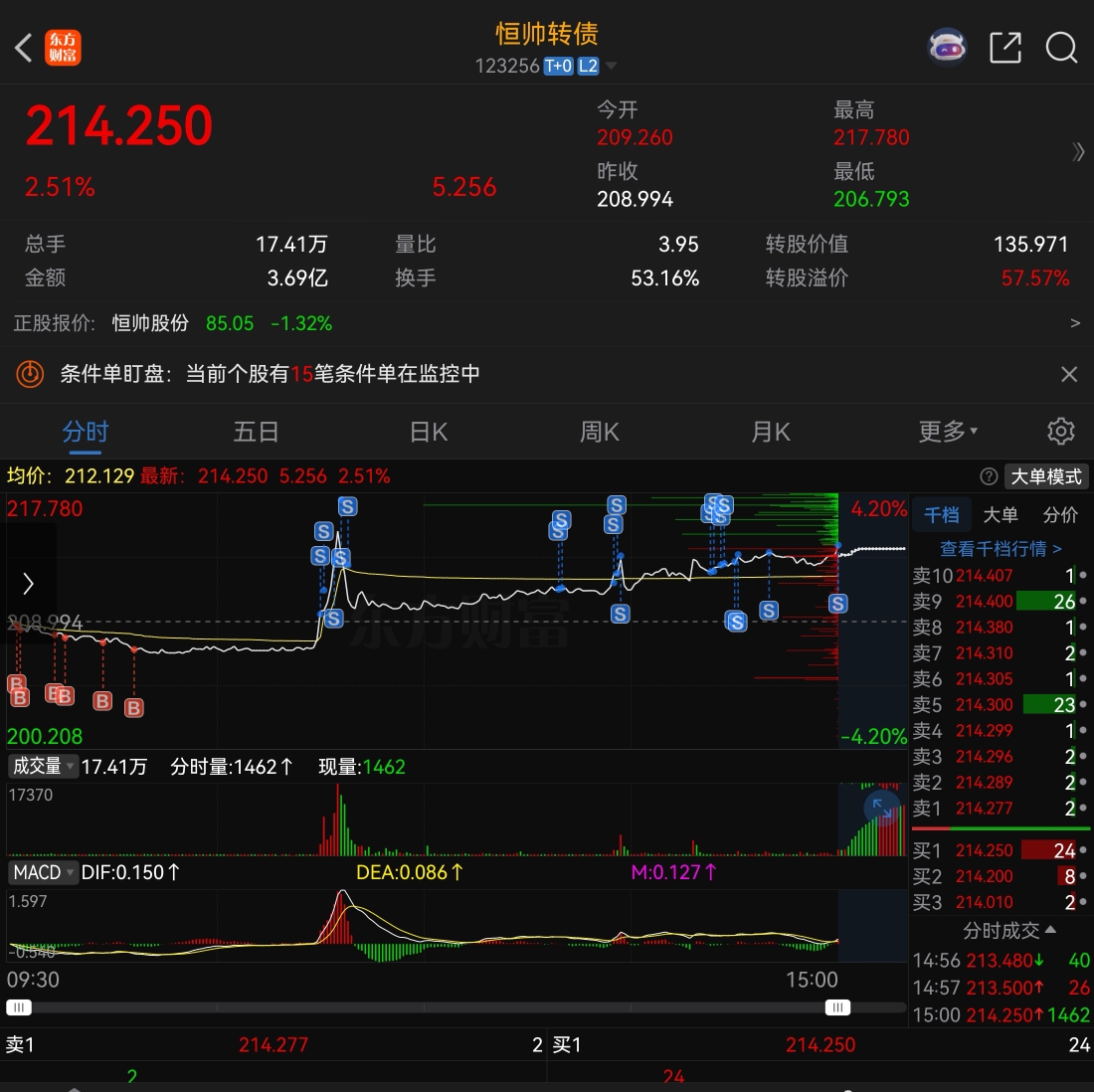Viewport: 1094px width, 1092px height.
Task: Select the 分价 tab in side panel
Action: point(1060,515)
